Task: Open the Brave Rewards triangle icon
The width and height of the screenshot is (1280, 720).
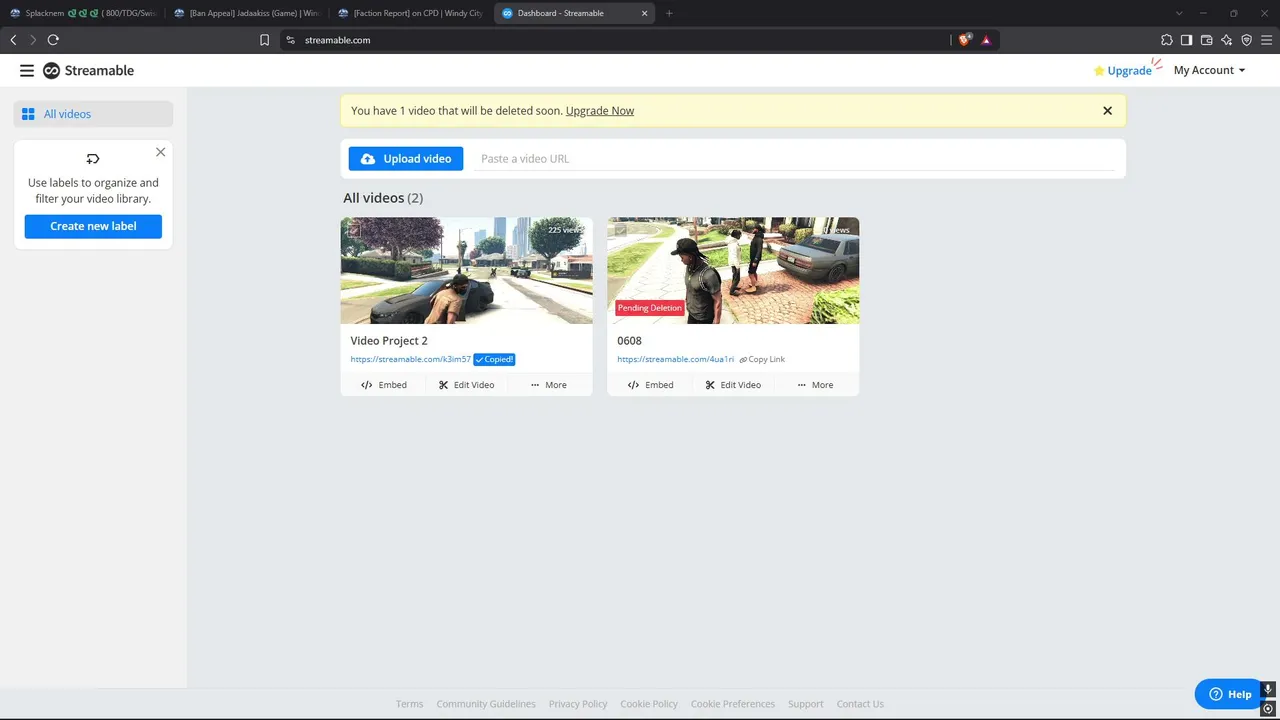Action: tap(986, 40)
